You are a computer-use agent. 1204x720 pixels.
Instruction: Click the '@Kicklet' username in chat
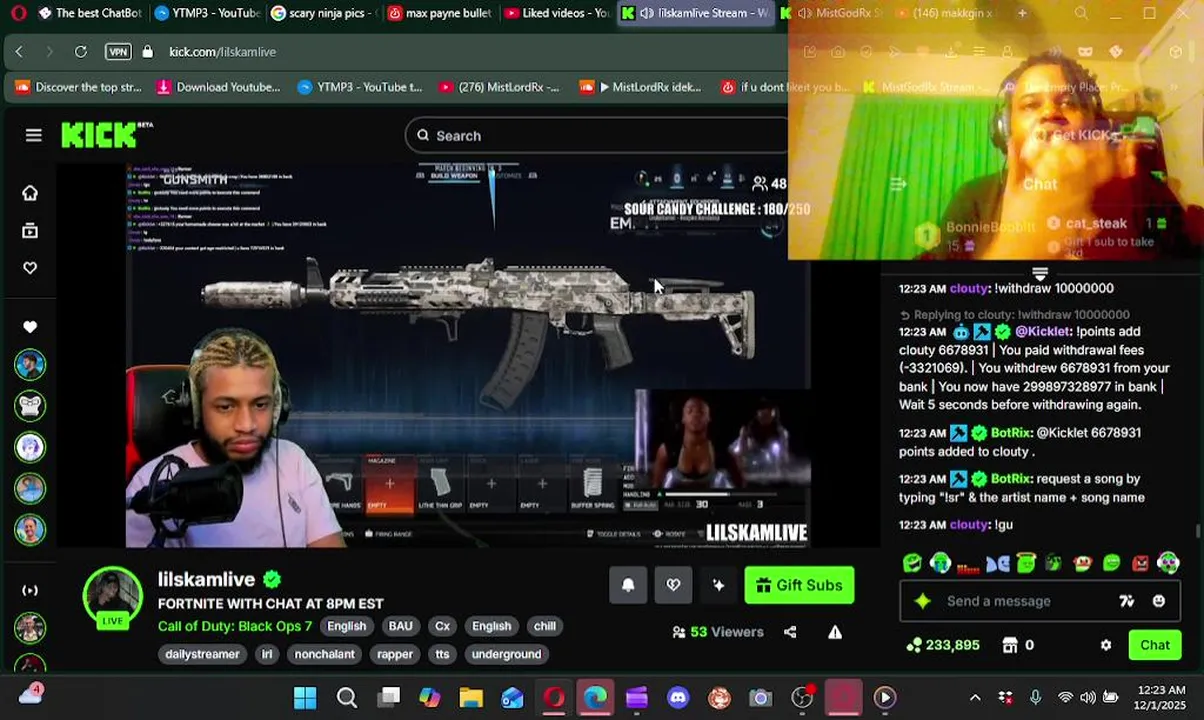tap(1042, 331)
